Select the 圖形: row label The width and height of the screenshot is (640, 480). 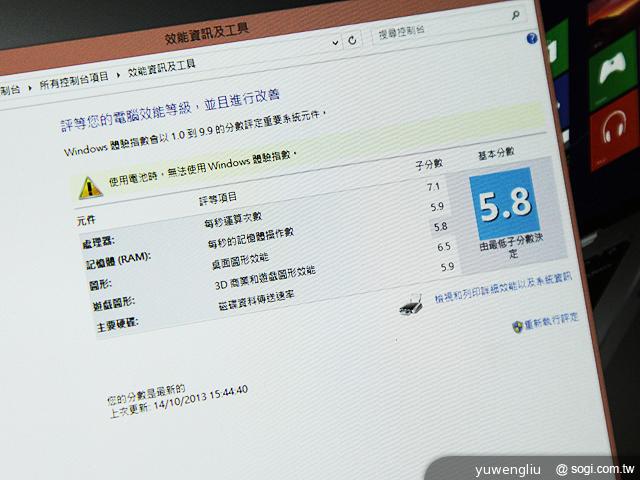[x=100, y=284]
